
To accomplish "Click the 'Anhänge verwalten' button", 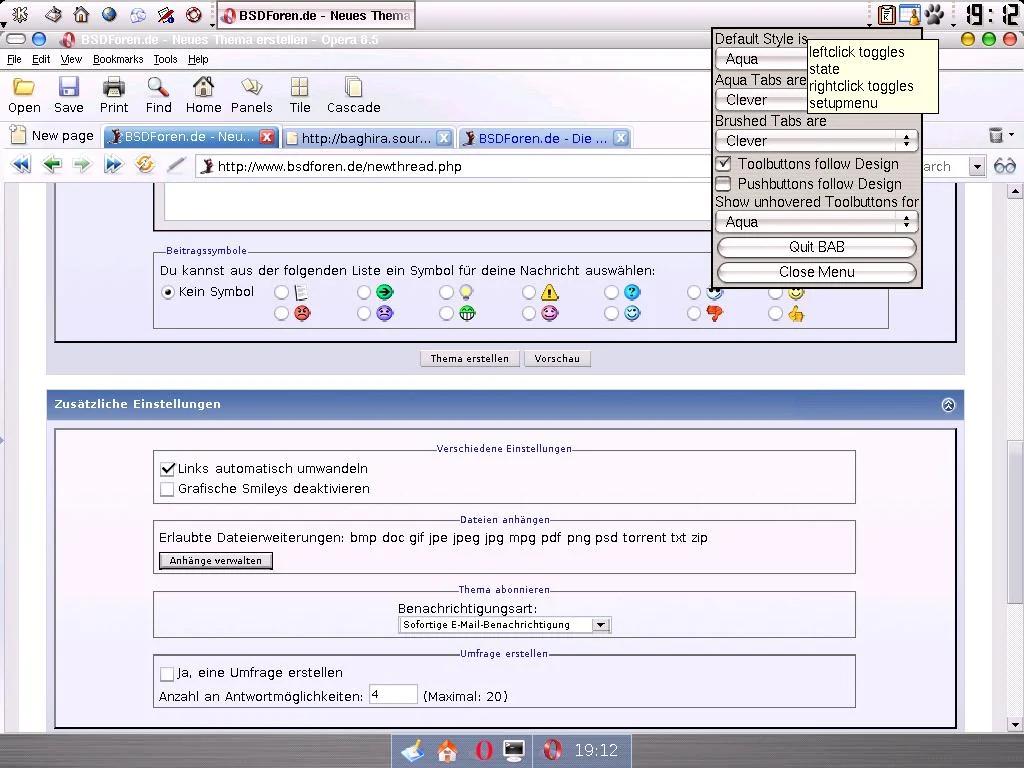I will click(x=215, y=561).
